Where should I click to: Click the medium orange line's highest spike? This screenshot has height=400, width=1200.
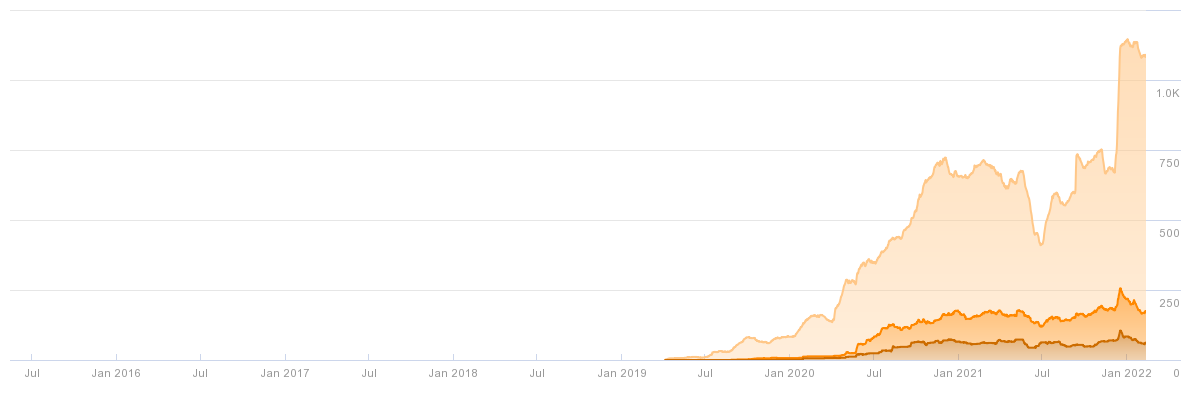(x=1120, y=289)
